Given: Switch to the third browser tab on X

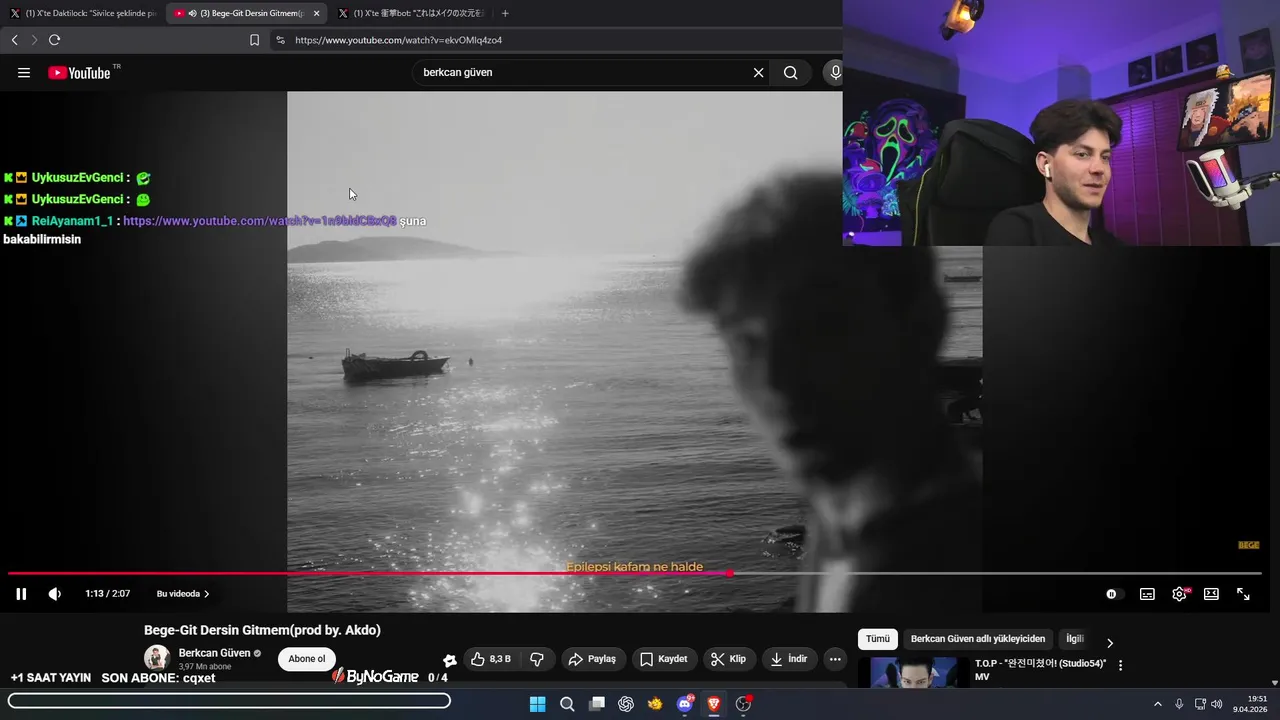Looking at the screenshot, I should click(x=412, y=13).
